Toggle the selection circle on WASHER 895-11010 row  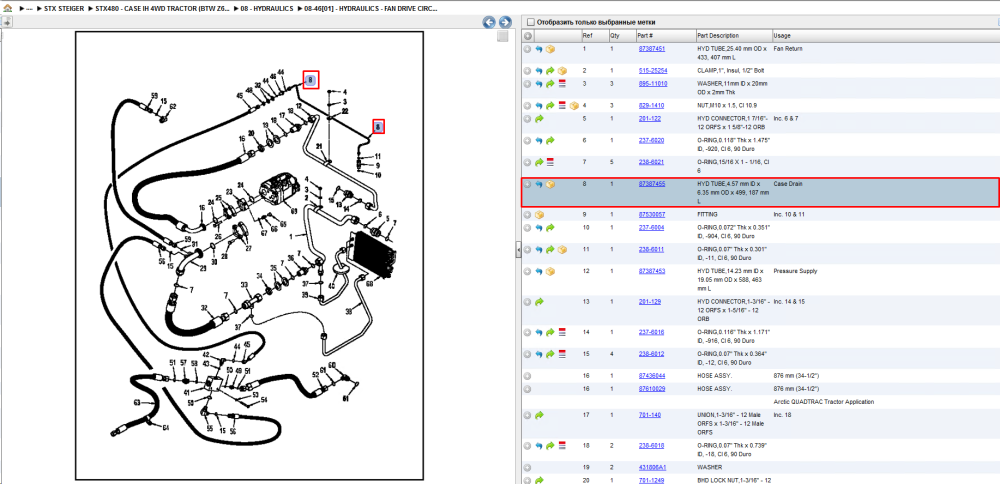pyautogui.click(x=527, y=84)
